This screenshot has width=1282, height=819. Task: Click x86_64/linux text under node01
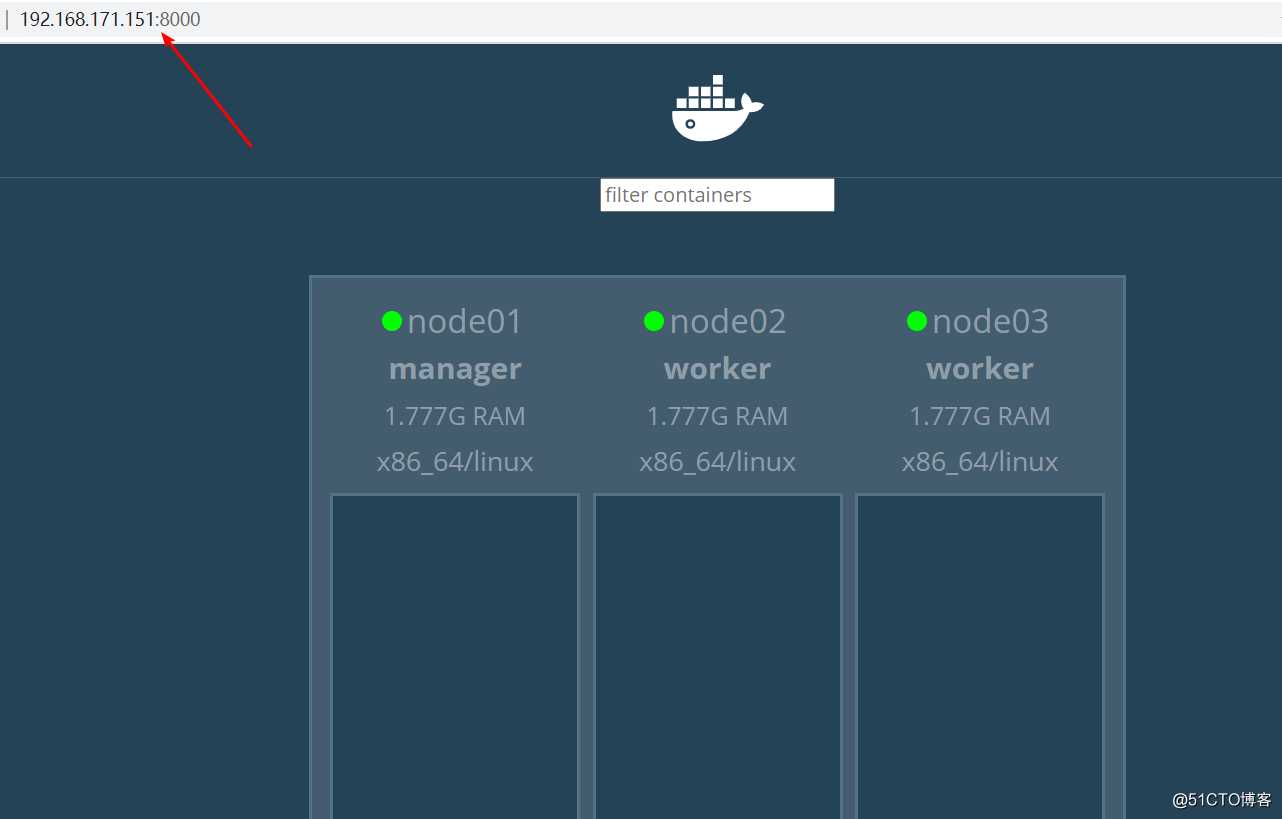point(455,462)
